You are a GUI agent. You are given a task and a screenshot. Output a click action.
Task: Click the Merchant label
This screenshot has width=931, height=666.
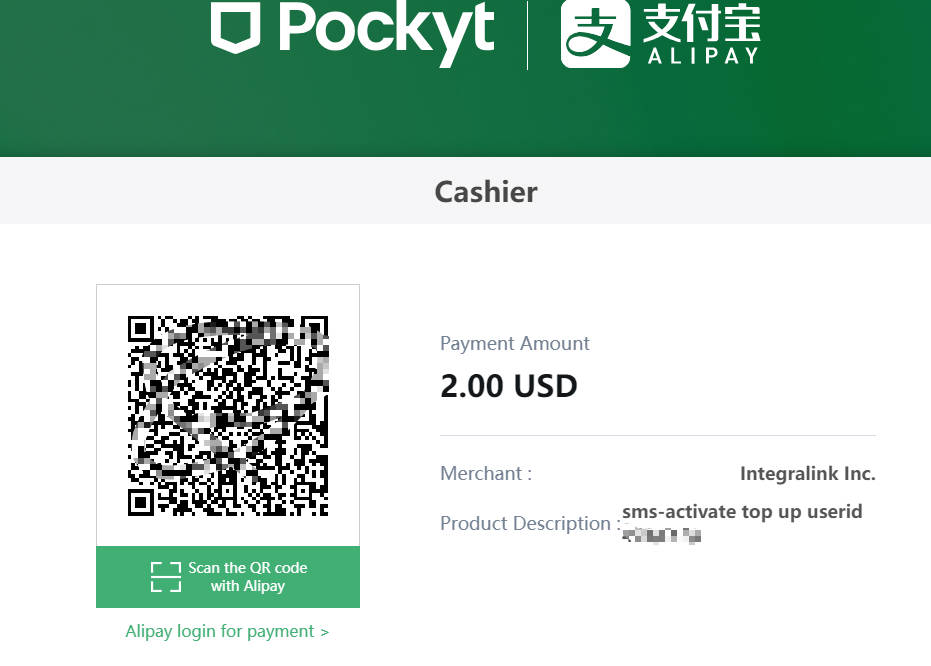pos(486,474)
